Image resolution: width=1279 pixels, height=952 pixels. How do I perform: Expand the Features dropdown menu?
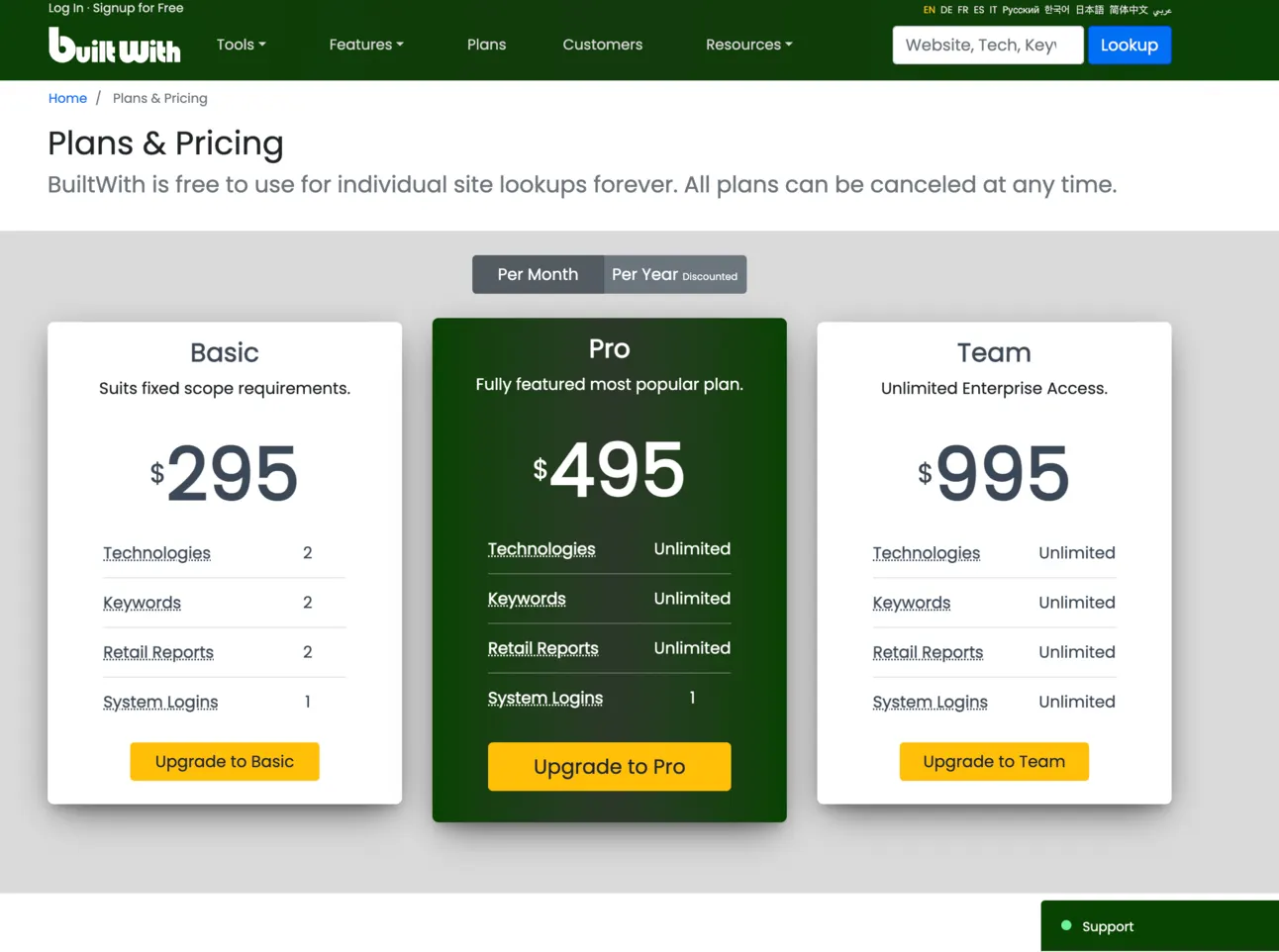coord(366,45)
